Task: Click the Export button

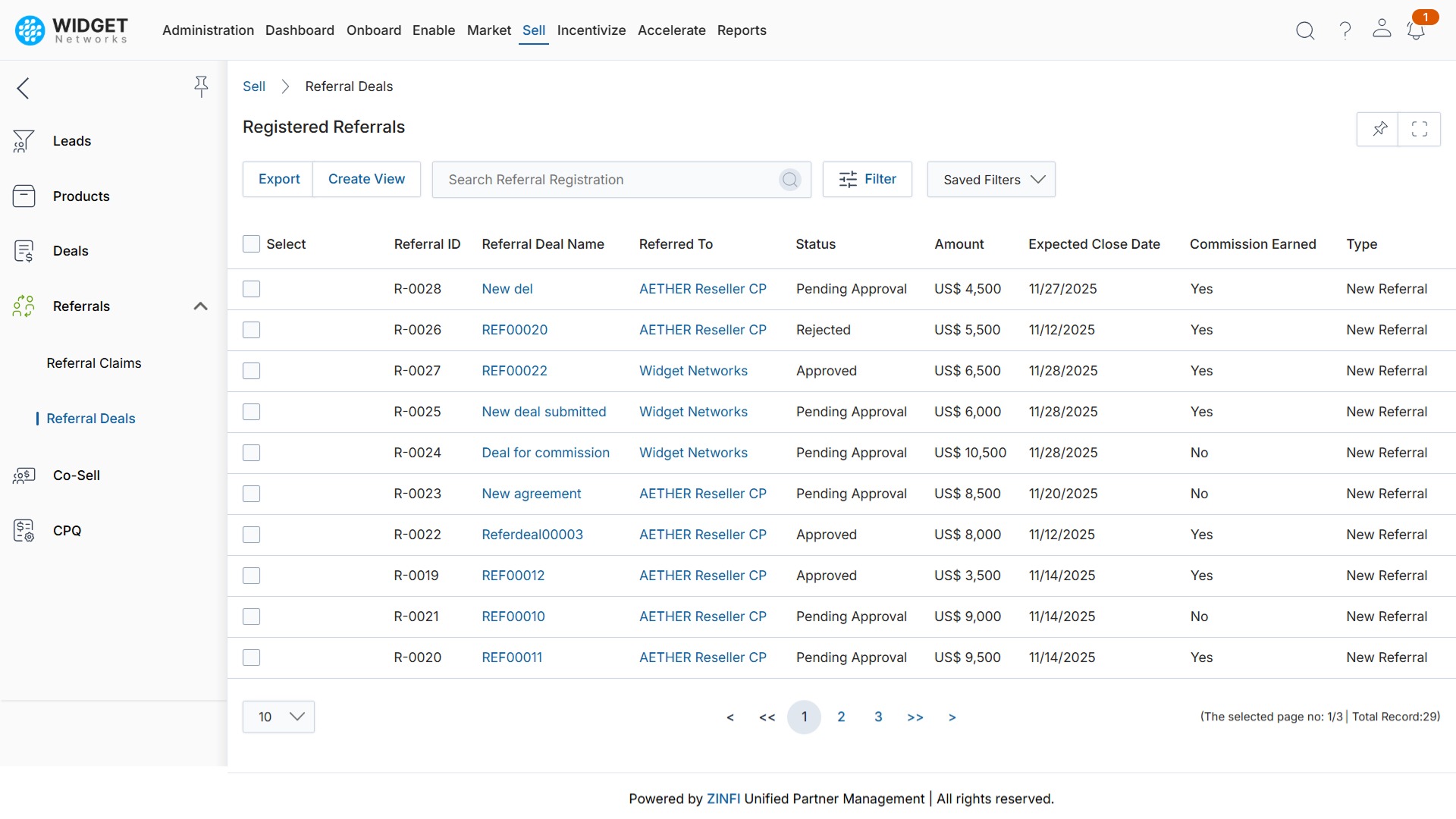Action: (278, 179)
